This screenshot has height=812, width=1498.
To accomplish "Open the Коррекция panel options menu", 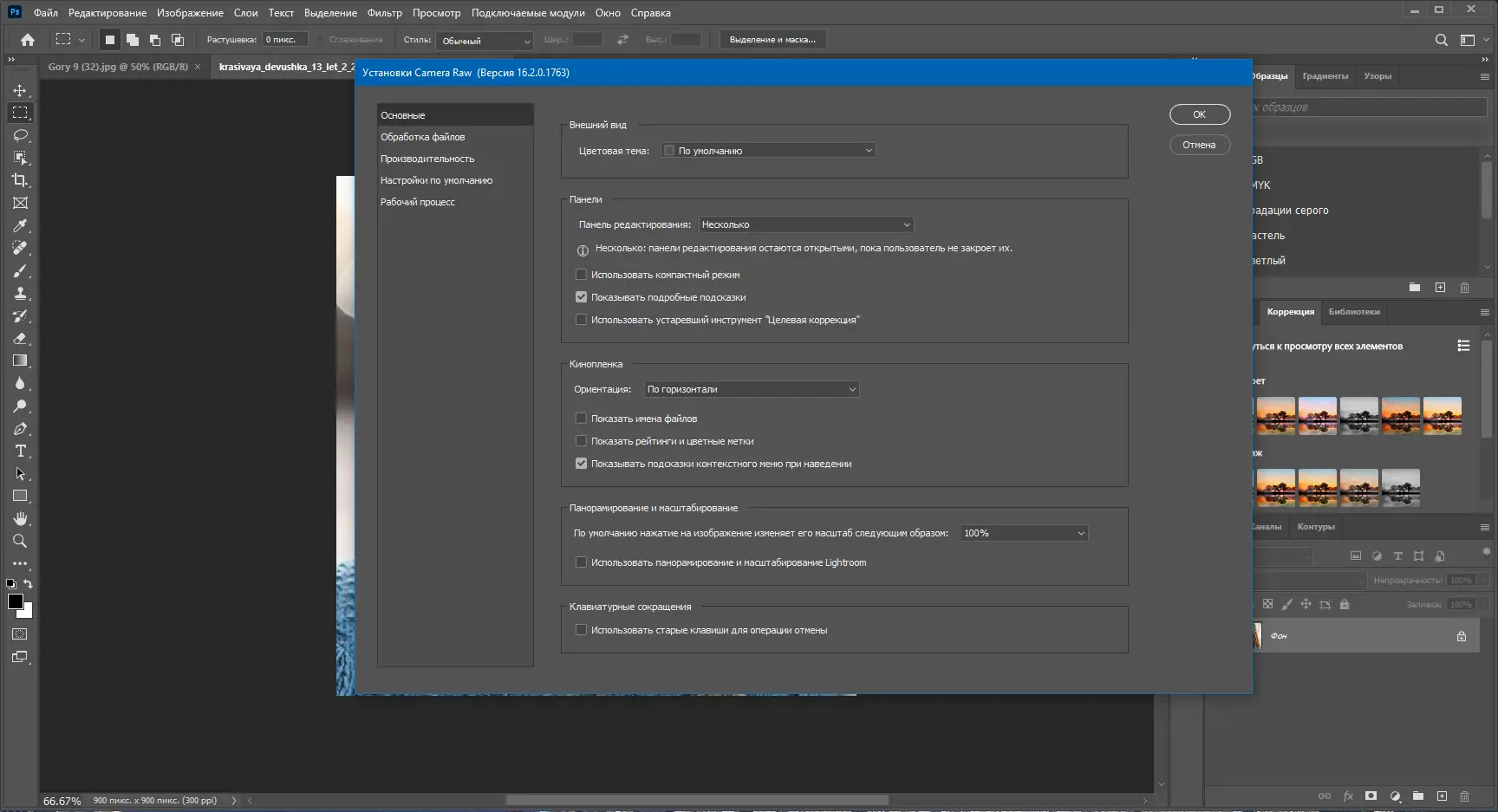I will coord(1484,312).
